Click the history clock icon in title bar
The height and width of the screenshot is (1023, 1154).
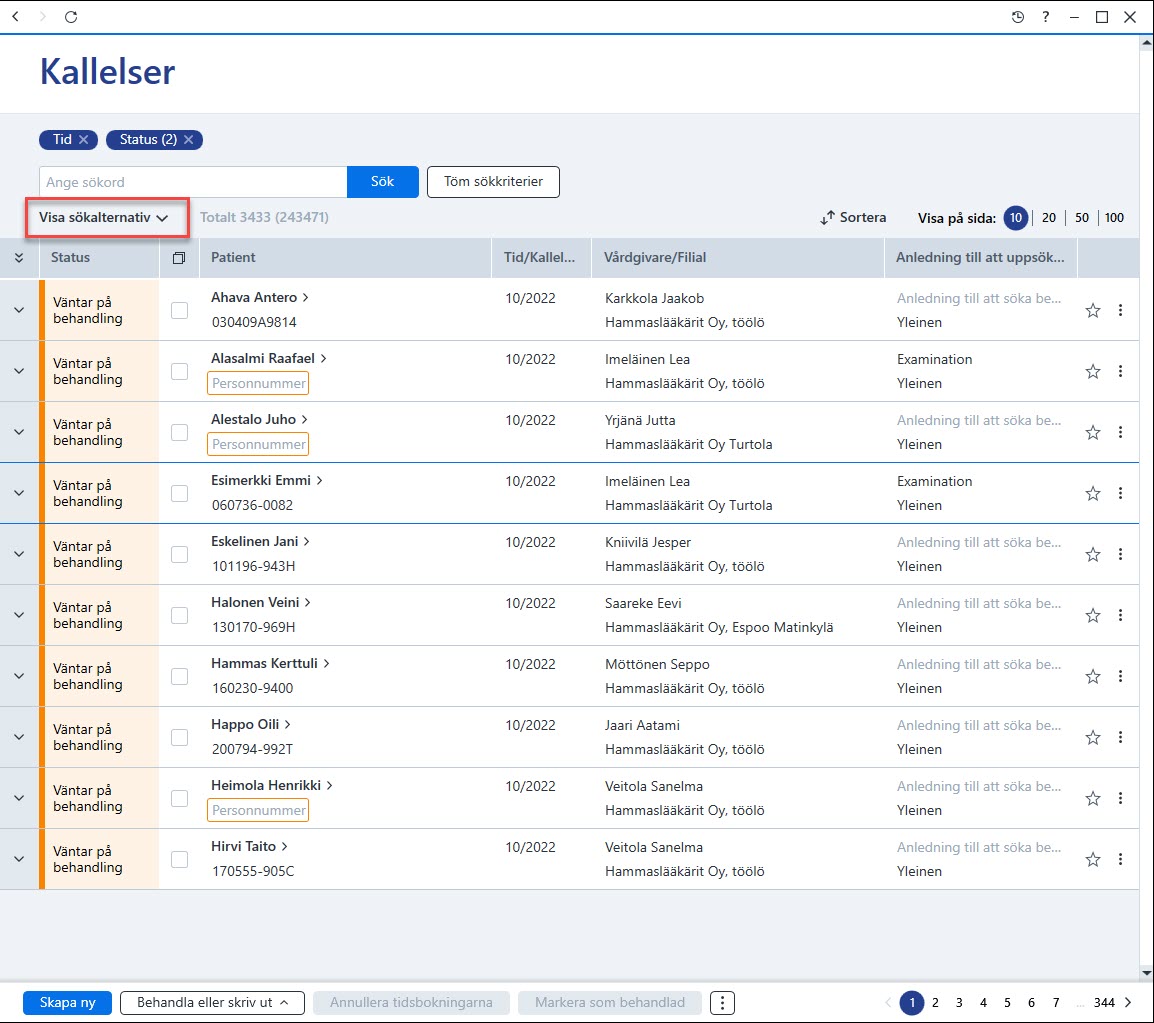tap(1017, 17)
